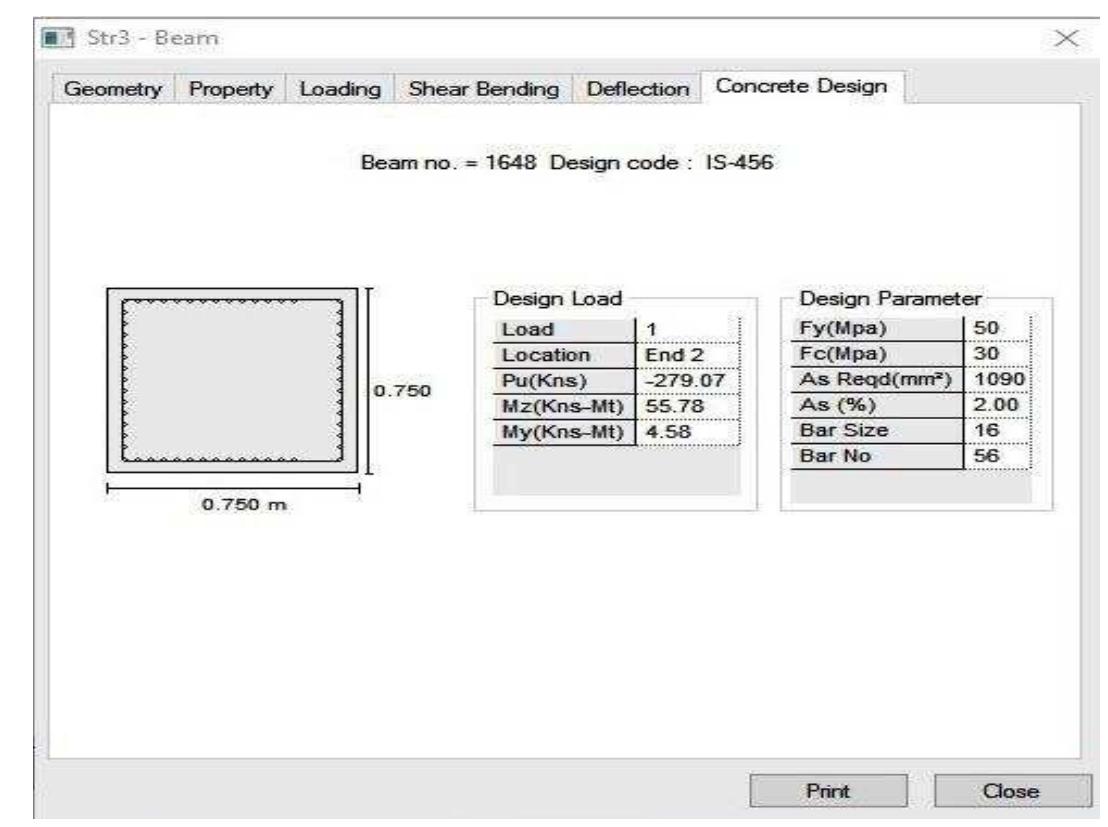
Task: Go to the Shear Bending tab
Action: coord(483,89)
